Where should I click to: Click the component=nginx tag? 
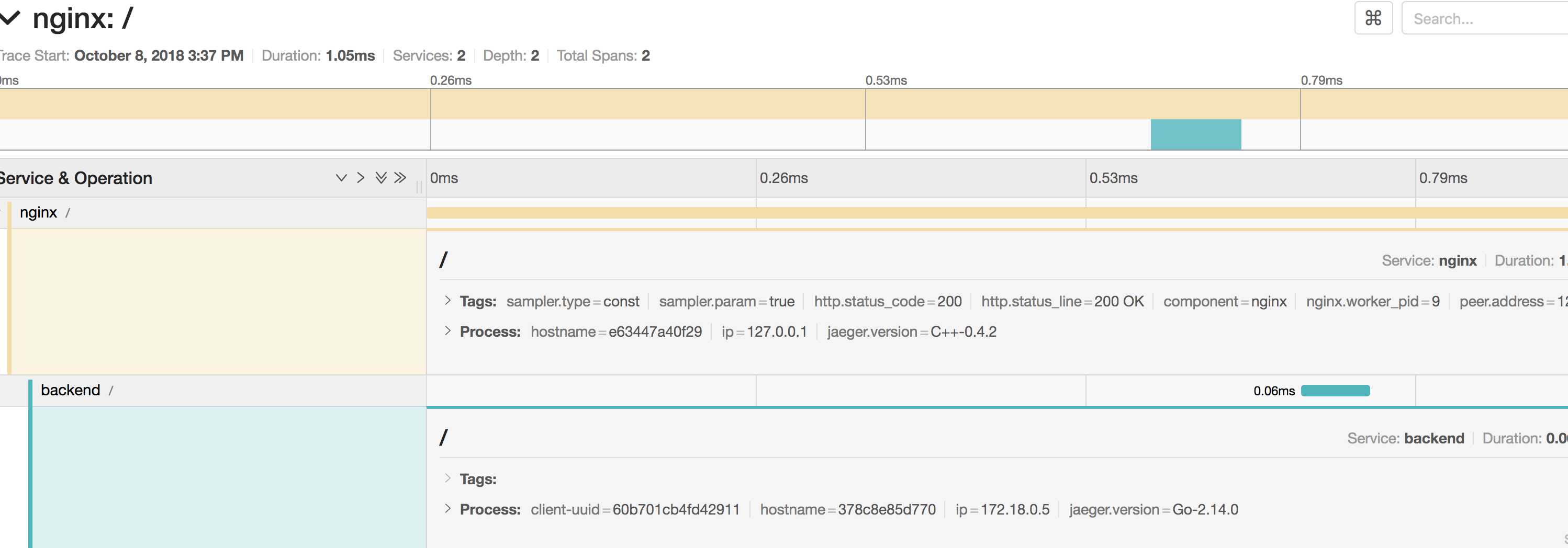(1225, 301)
